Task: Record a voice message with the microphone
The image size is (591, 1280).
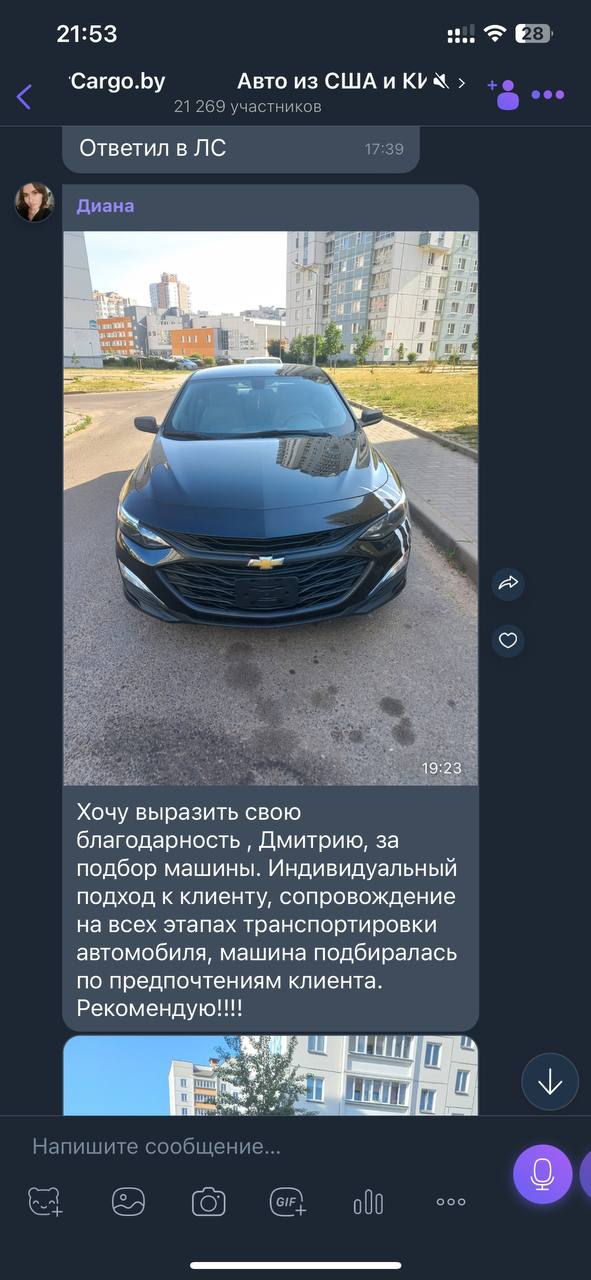Action: [543, 1174]
